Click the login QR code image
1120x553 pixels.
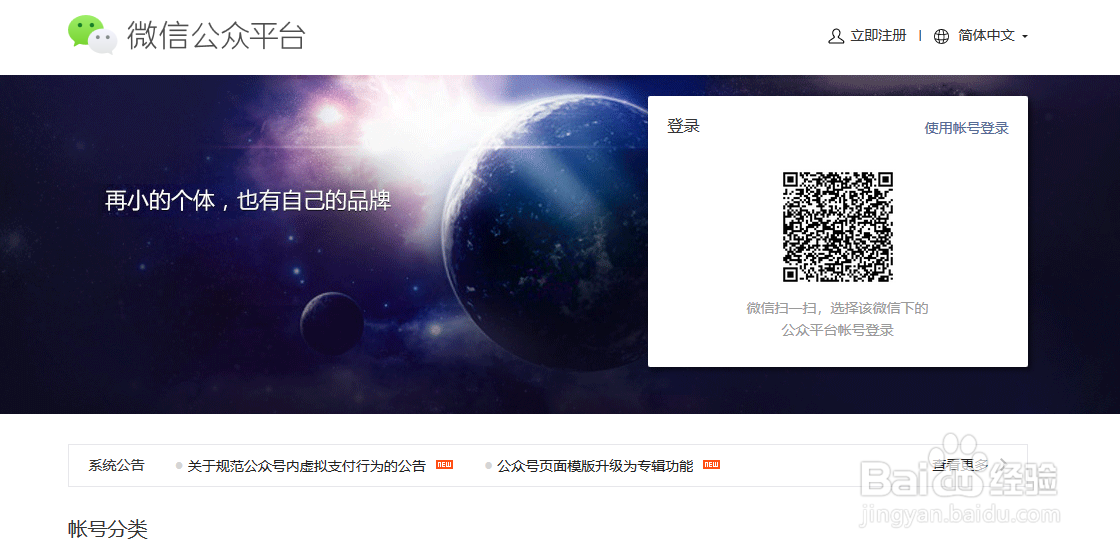tap(838, 226)
